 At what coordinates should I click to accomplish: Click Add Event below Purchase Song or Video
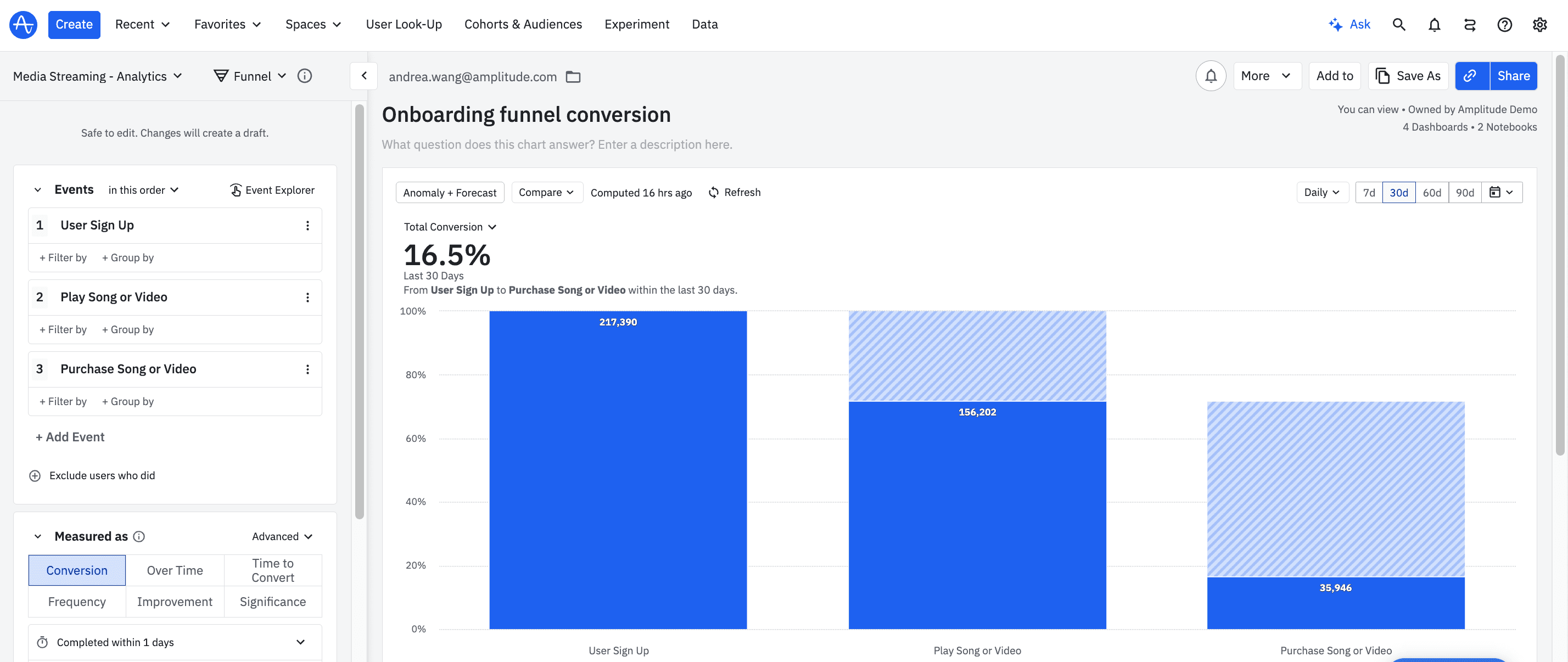point(69,436)
